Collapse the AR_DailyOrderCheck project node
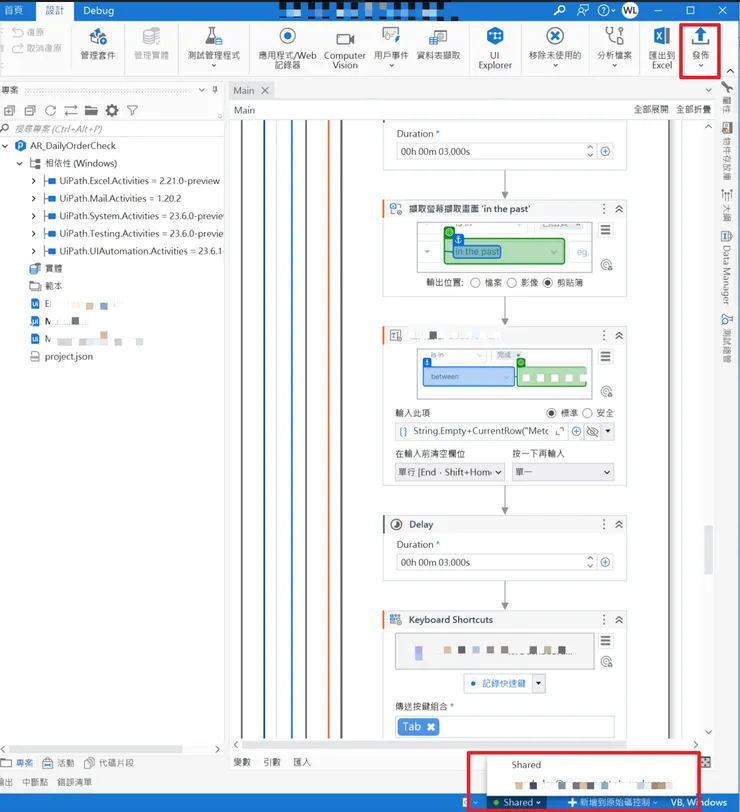740x812 pixels. pyautogui.click(x=6, y=146)
